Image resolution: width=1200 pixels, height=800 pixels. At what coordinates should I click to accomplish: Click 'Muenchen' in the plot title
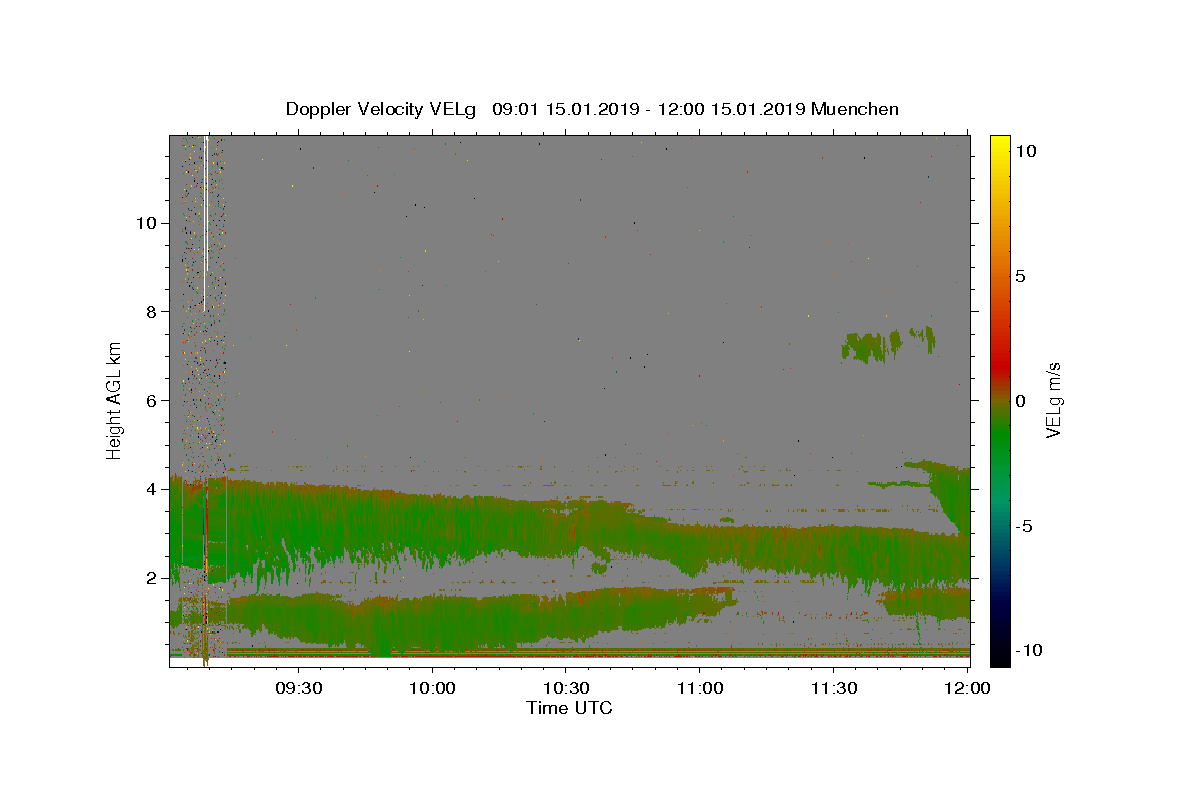pos(855,109)
